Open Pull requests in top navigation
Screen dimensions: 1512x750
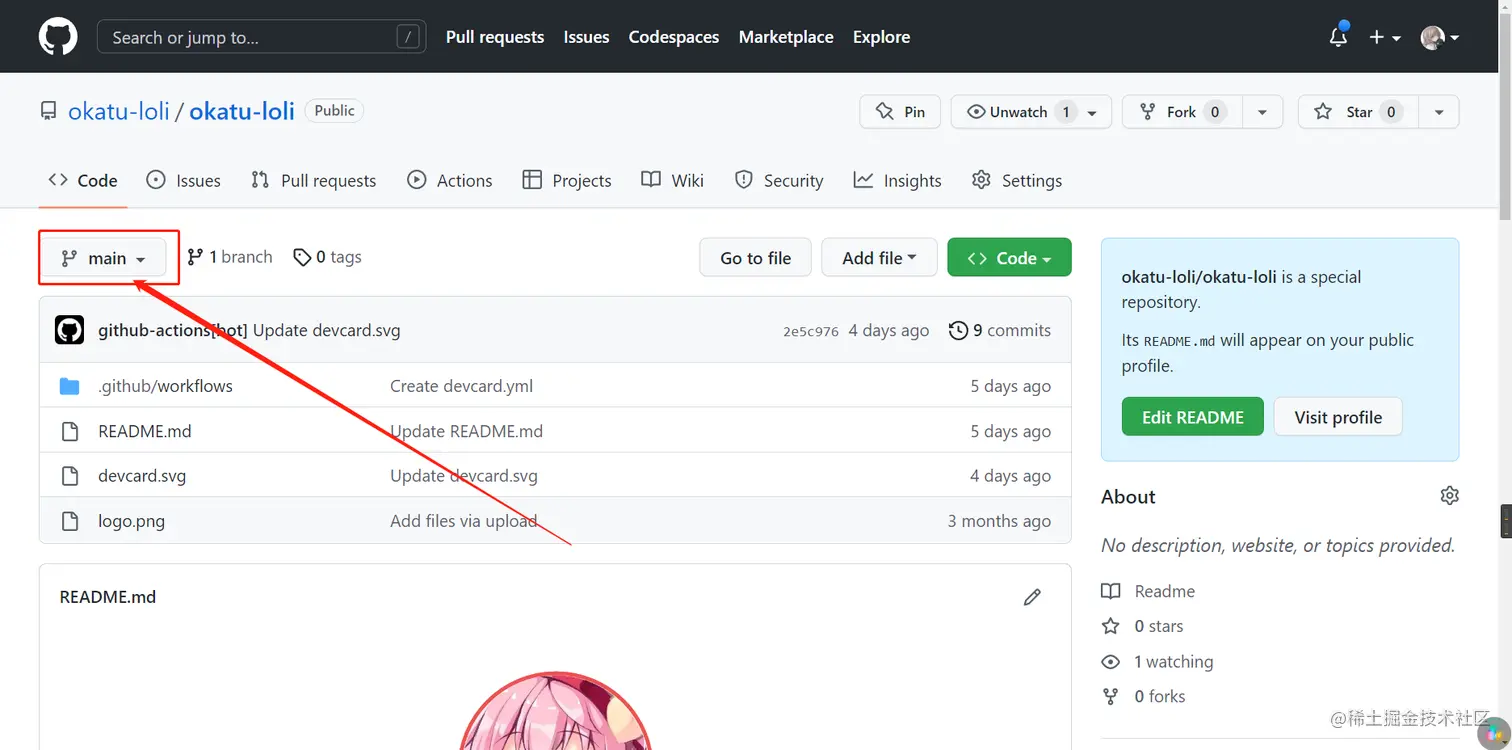495,37
